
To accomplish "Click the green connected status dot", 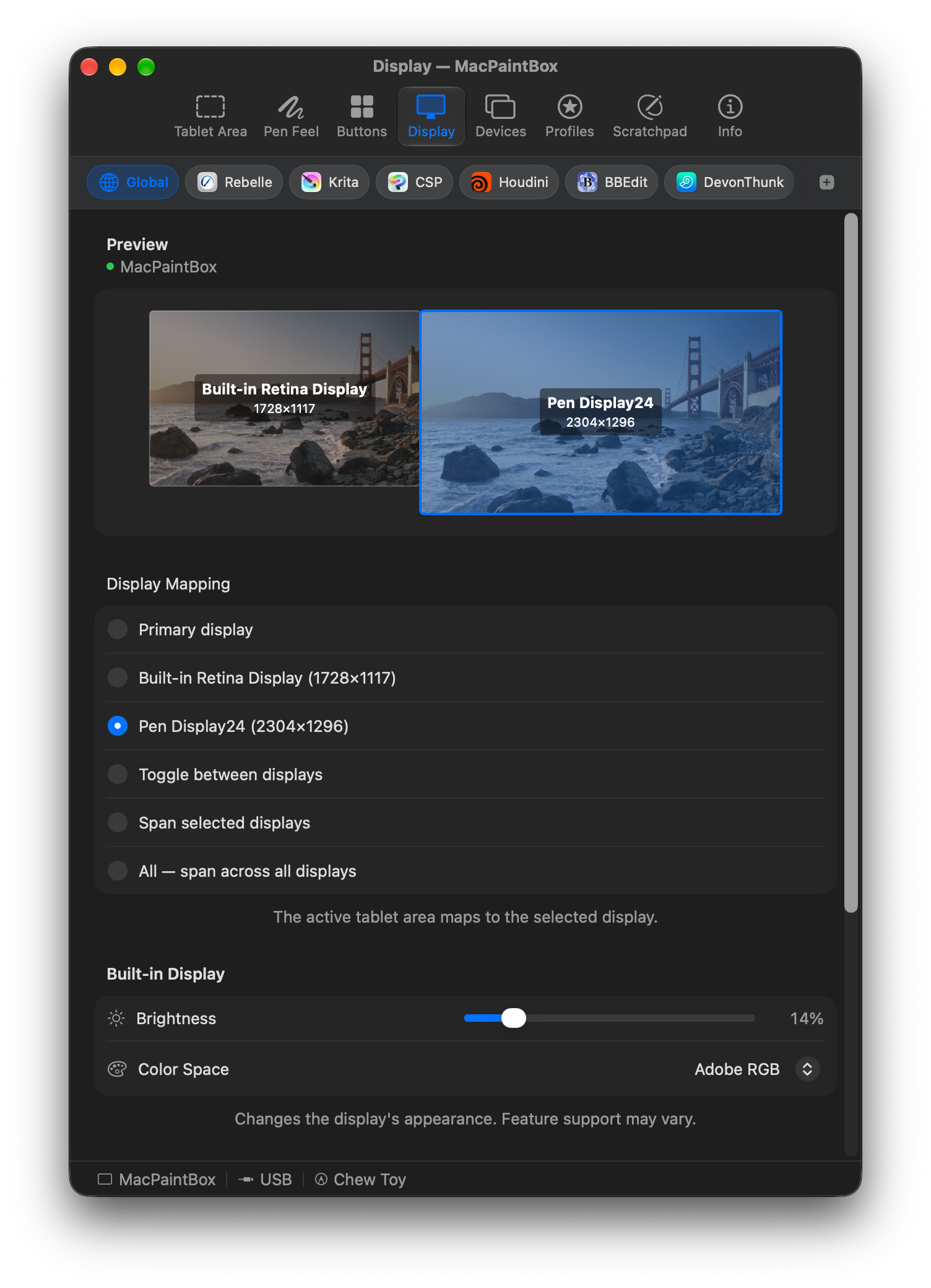I will (110, 267).
